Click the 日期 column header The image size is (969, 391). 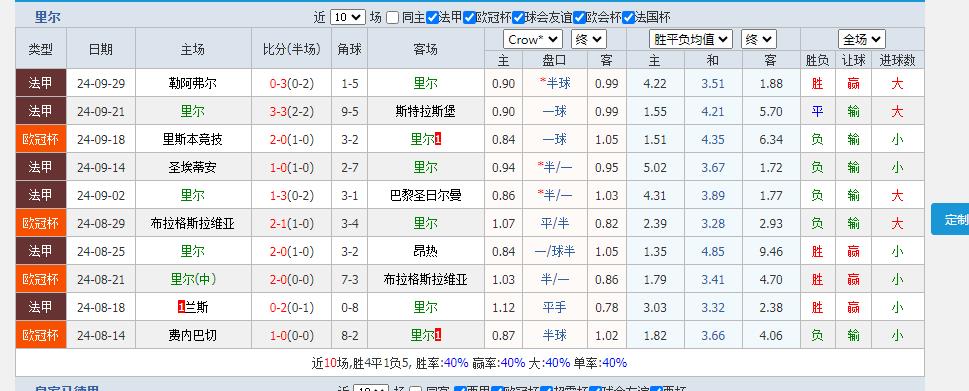tap(101, 49)
